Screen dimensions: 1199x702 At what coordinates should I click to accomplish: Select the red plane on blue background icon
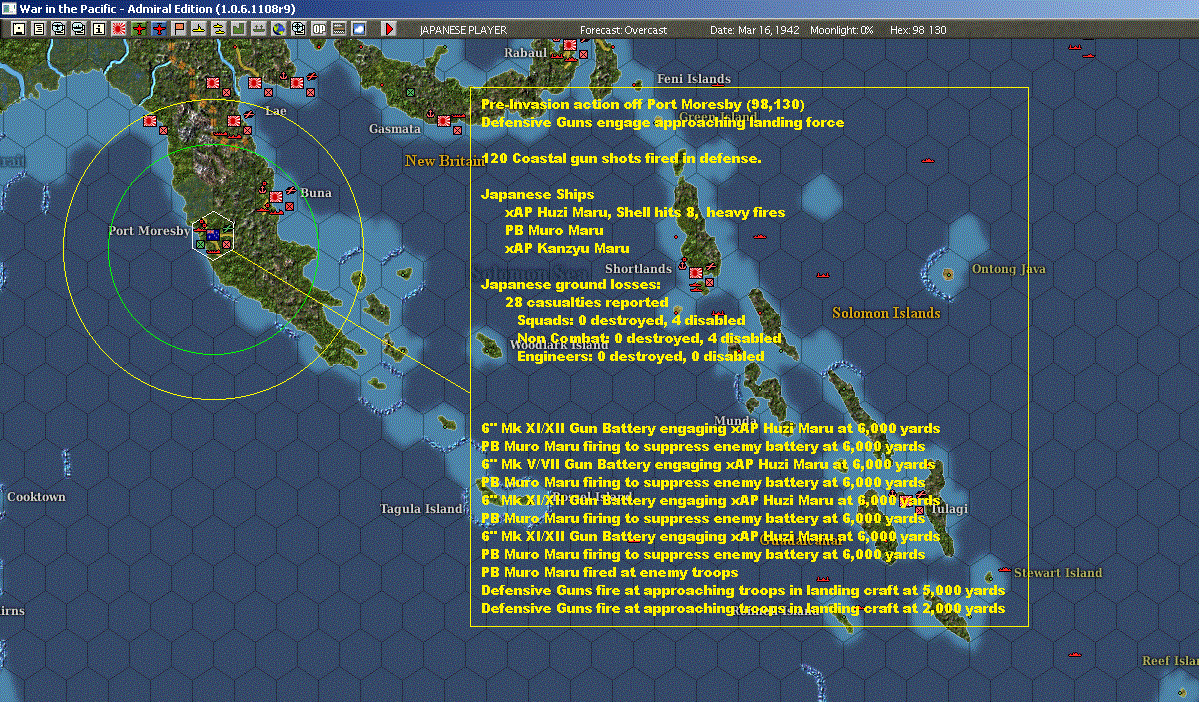(x=159, y=29)
